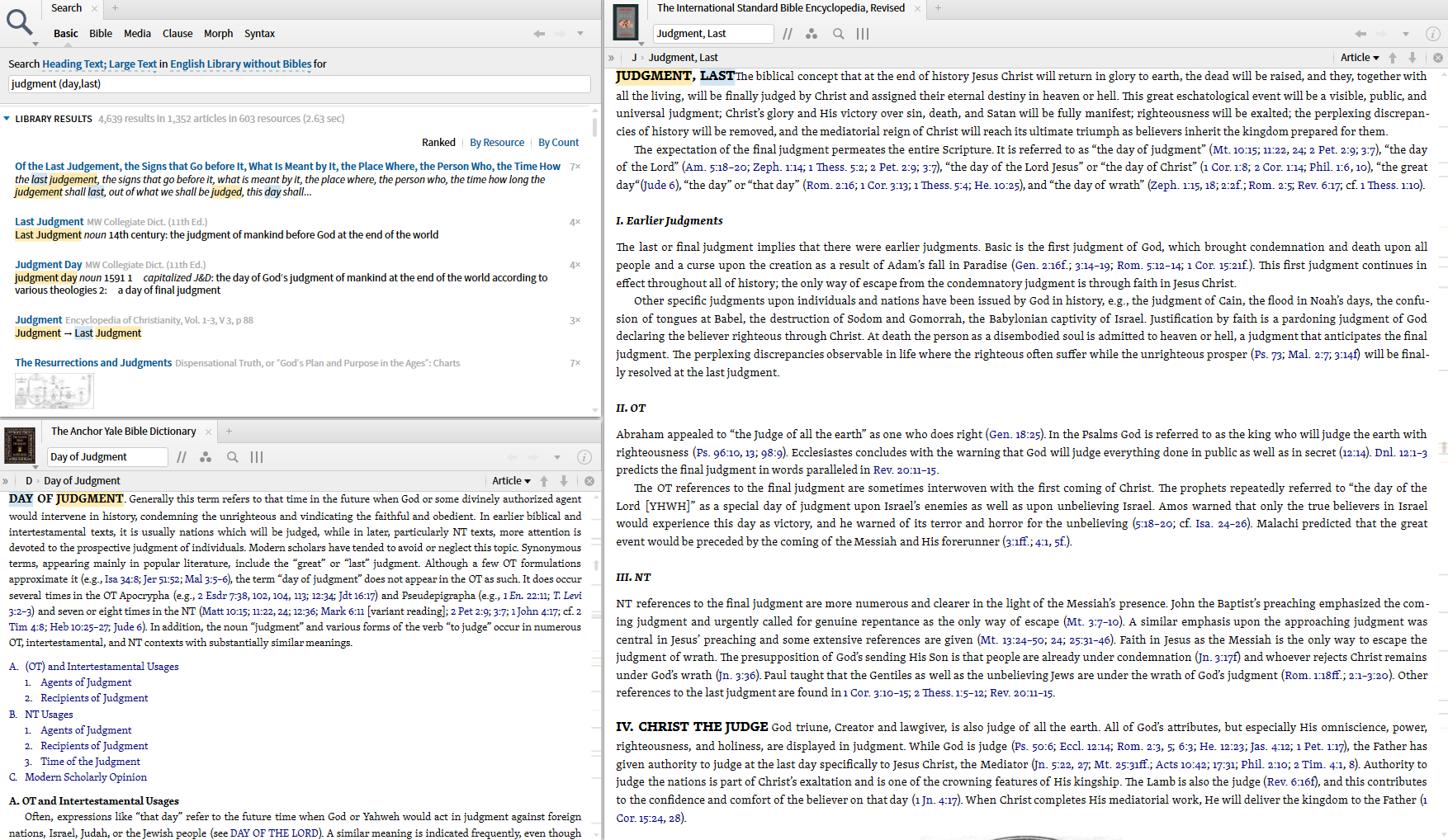Change 'Heading Text; Large Text' search fields
Viewport: 1448px width, 840px height.
99,64
